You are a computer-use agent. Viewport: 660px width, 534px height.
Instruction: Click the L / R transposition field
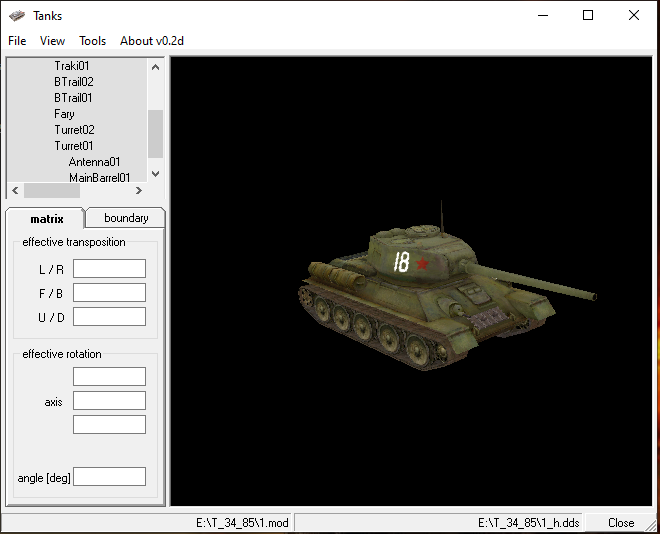(x=109, y=268)
